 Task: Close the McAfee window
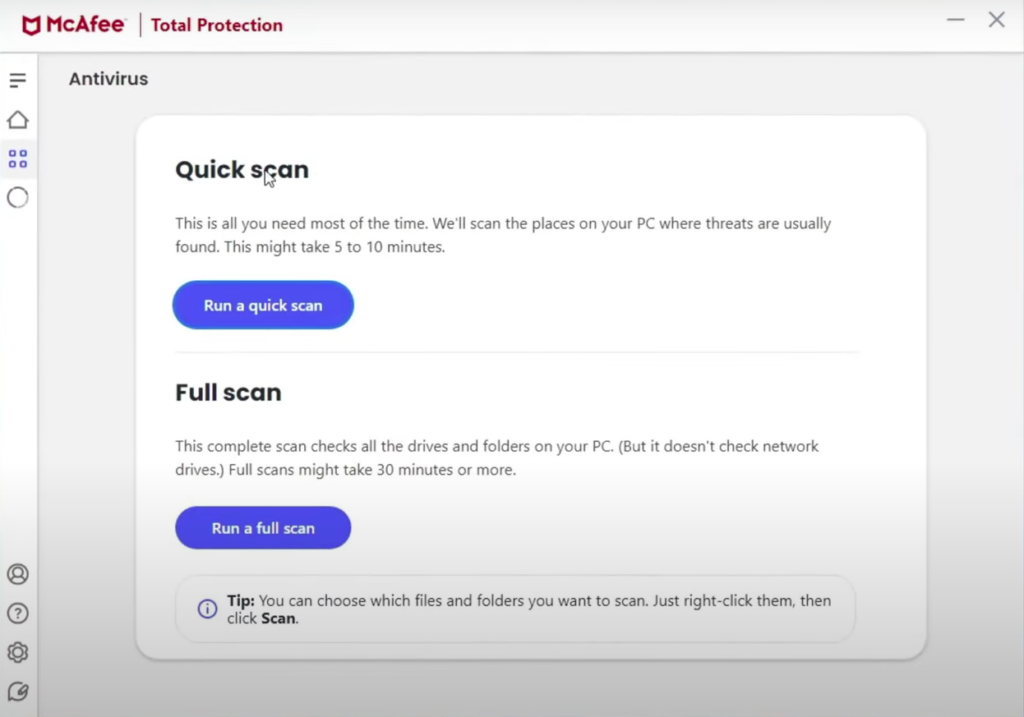click(x=996, y=20)
